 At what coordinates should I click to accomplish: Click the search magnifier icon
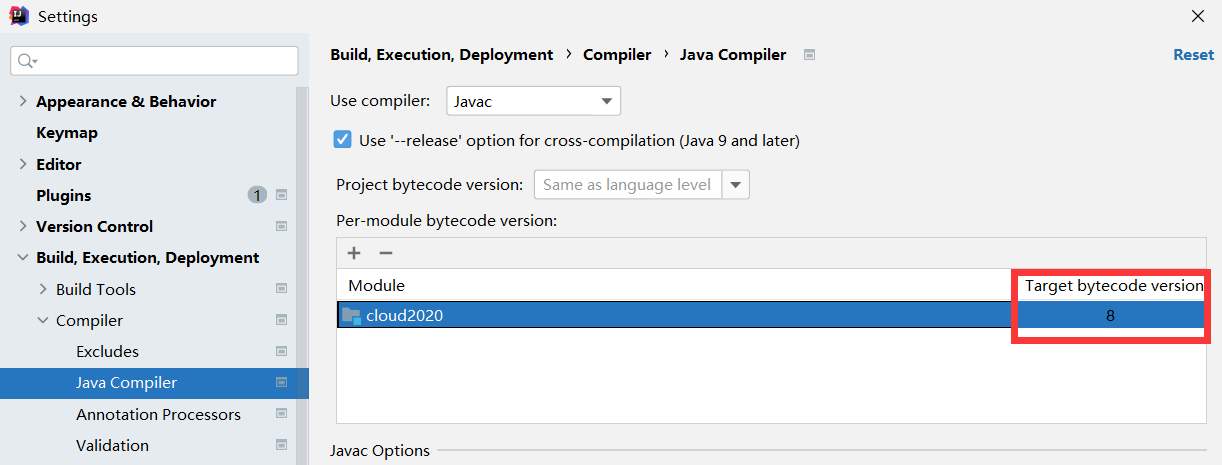[x=27, y=61]
